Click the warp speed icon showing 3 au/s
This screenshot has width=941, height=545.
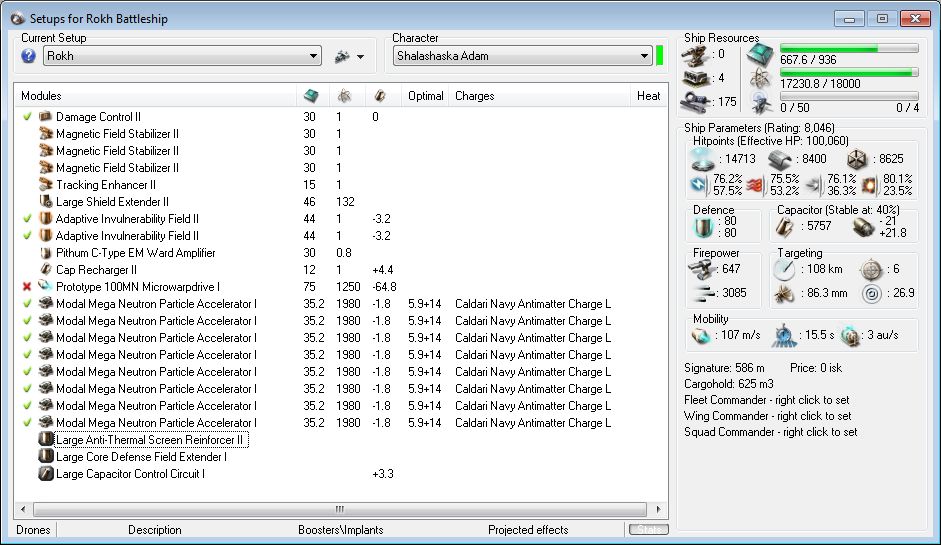[851, 336]
